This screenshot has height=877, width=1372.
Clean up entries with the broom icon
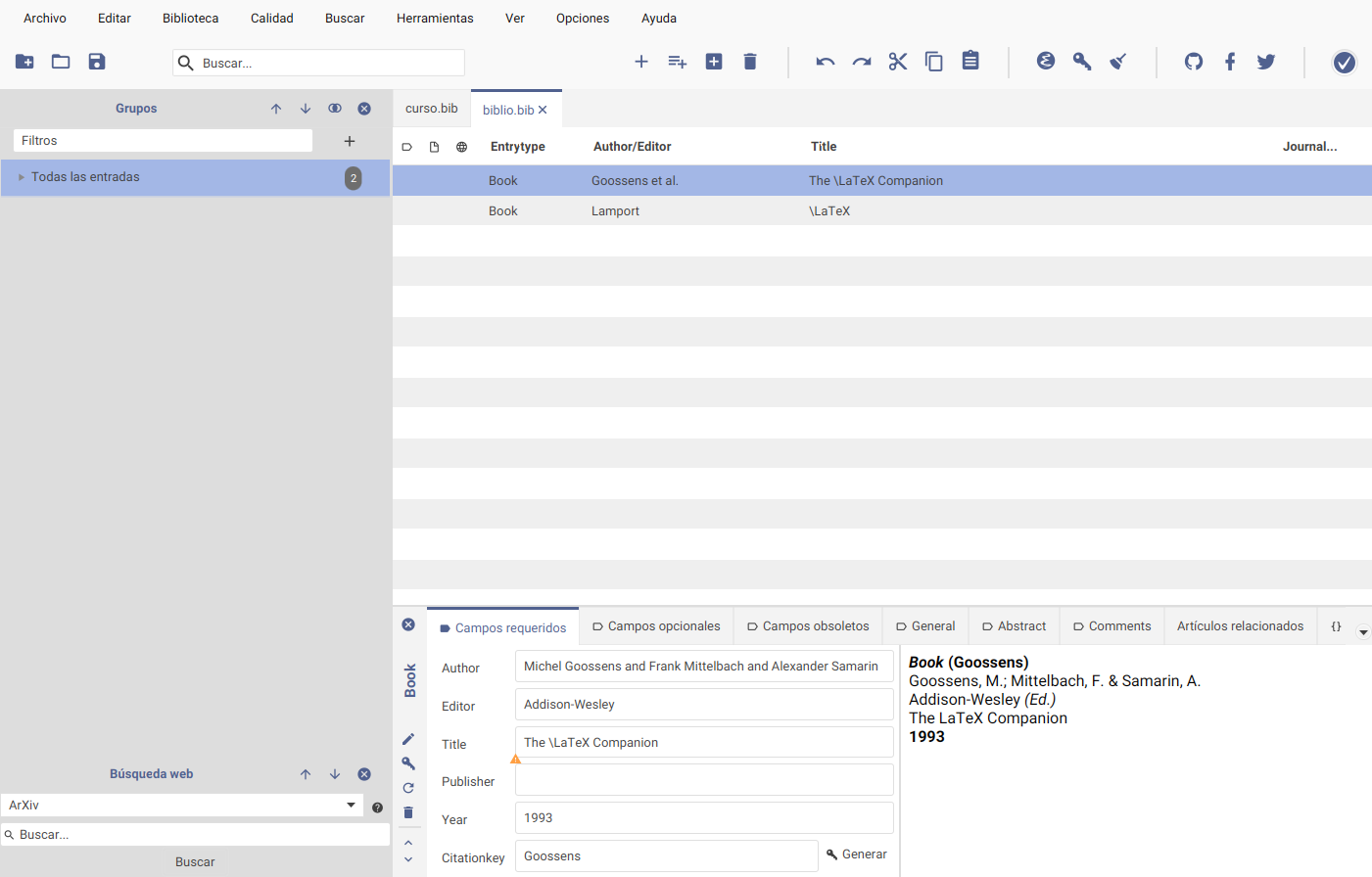[1118, 62]
